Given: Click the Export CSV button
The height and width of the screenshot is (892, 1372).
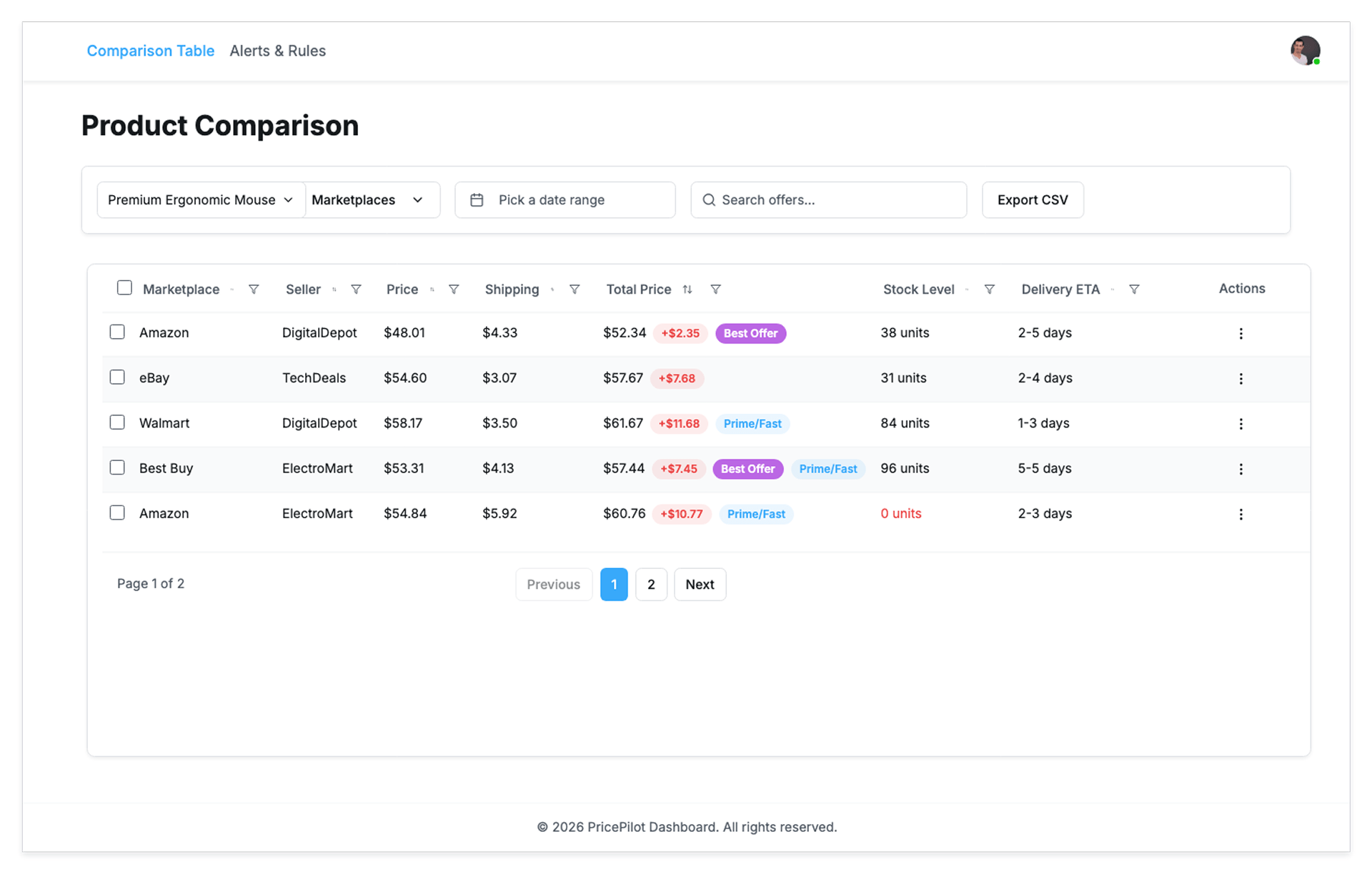Looking at the screenshot, I should 1032,200.
